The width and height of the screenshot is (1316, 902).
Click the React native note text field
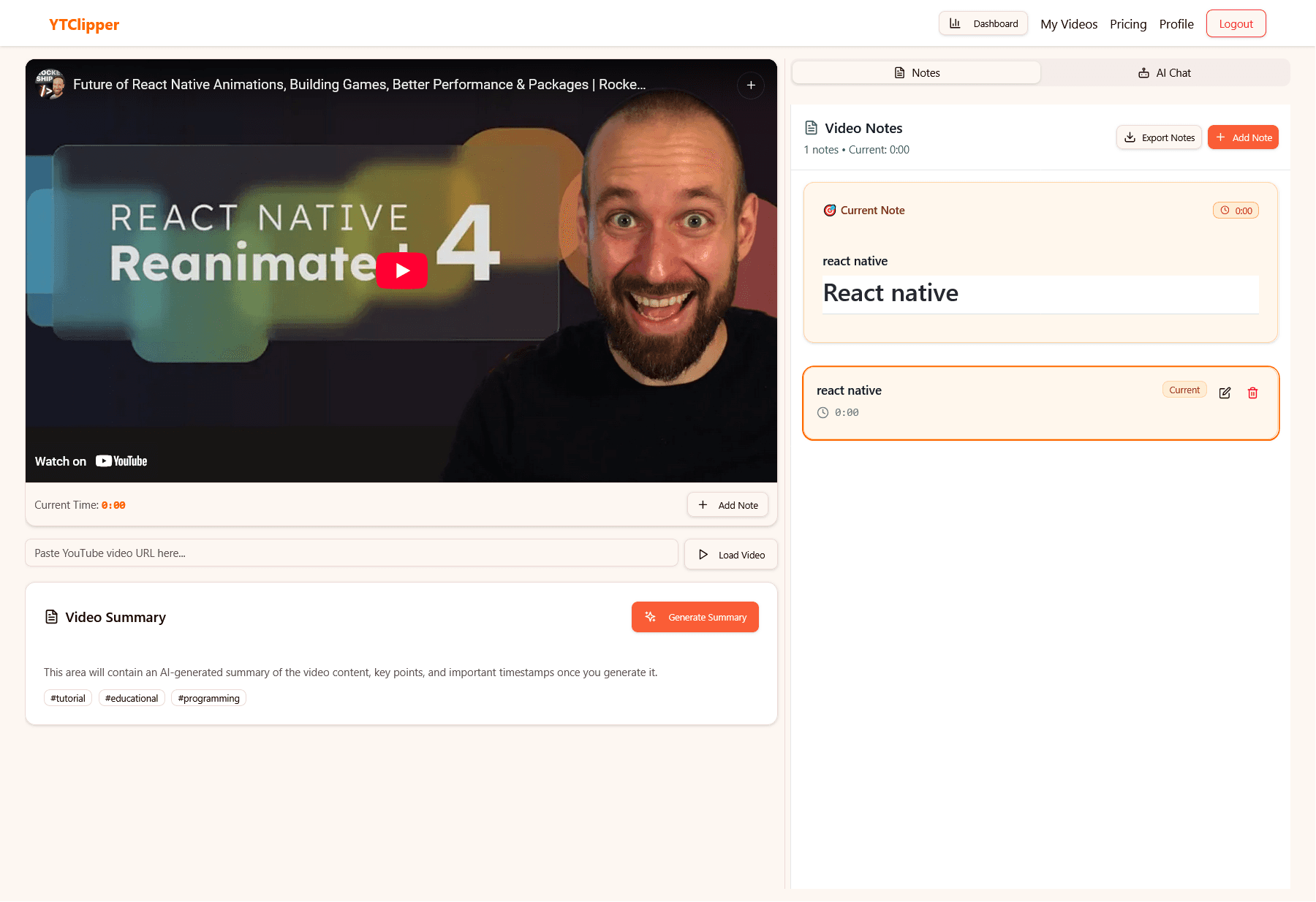pyautogui.click(x=1040, y=294)
